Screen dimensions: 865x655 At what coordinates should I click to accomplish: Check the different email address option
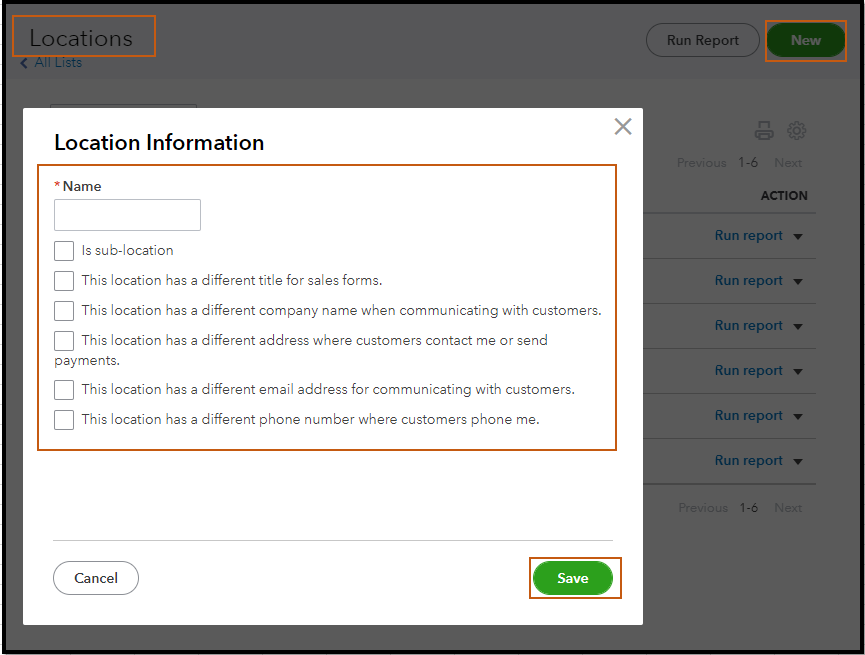point(64,390)
